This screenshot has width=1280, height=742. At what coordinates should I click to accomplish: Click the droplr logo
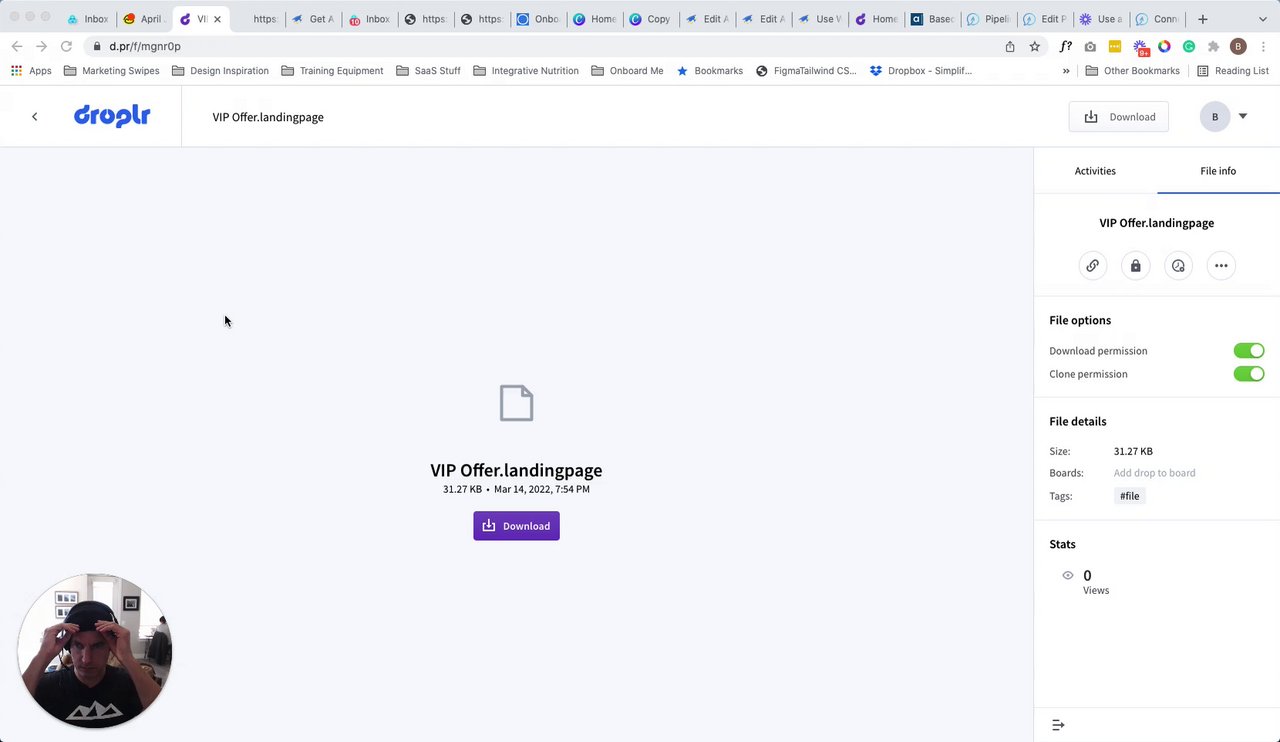(x=112, y=116)
